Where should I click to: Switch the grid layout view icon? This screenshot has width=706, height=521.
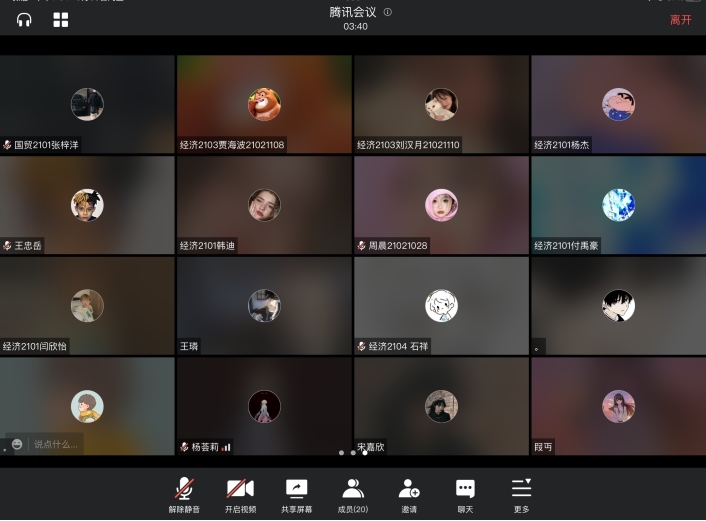click(x=61, y=19)
